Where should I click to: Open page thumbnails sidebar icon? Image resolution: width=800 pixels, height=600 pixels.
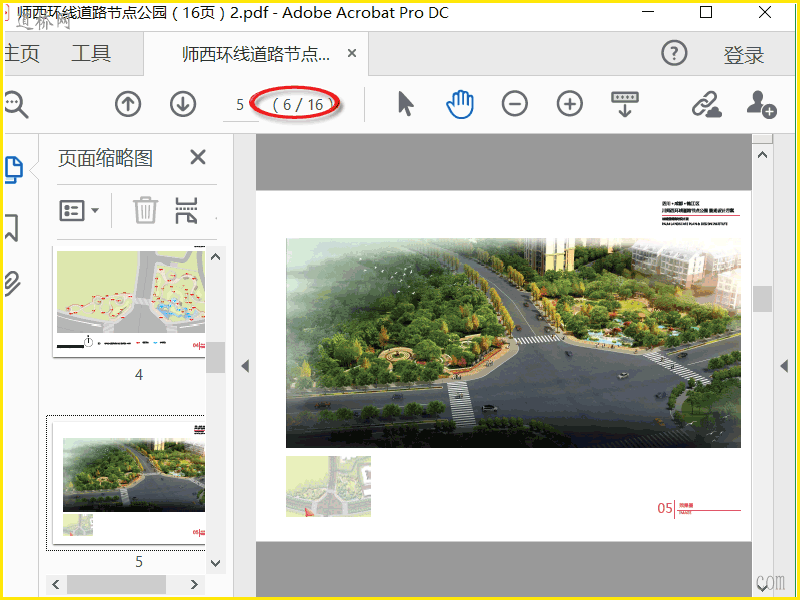14,170
